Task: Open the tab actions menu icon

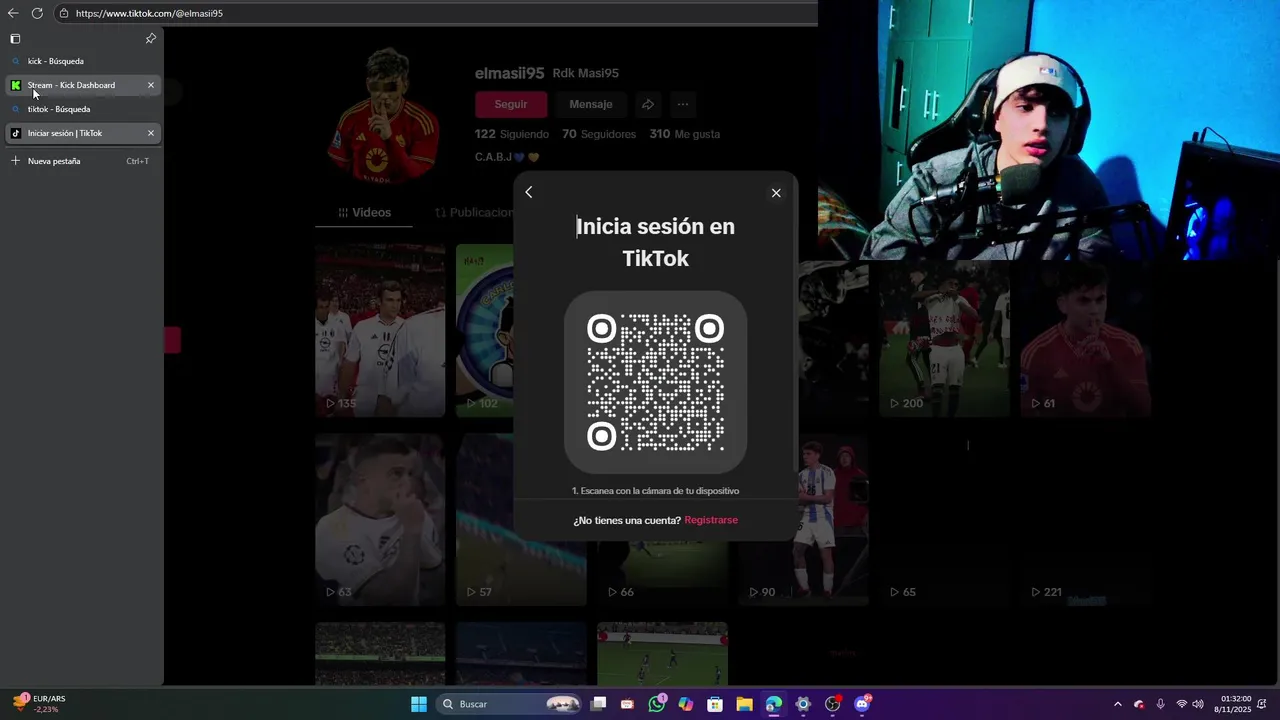Action: tap(15, 39)
